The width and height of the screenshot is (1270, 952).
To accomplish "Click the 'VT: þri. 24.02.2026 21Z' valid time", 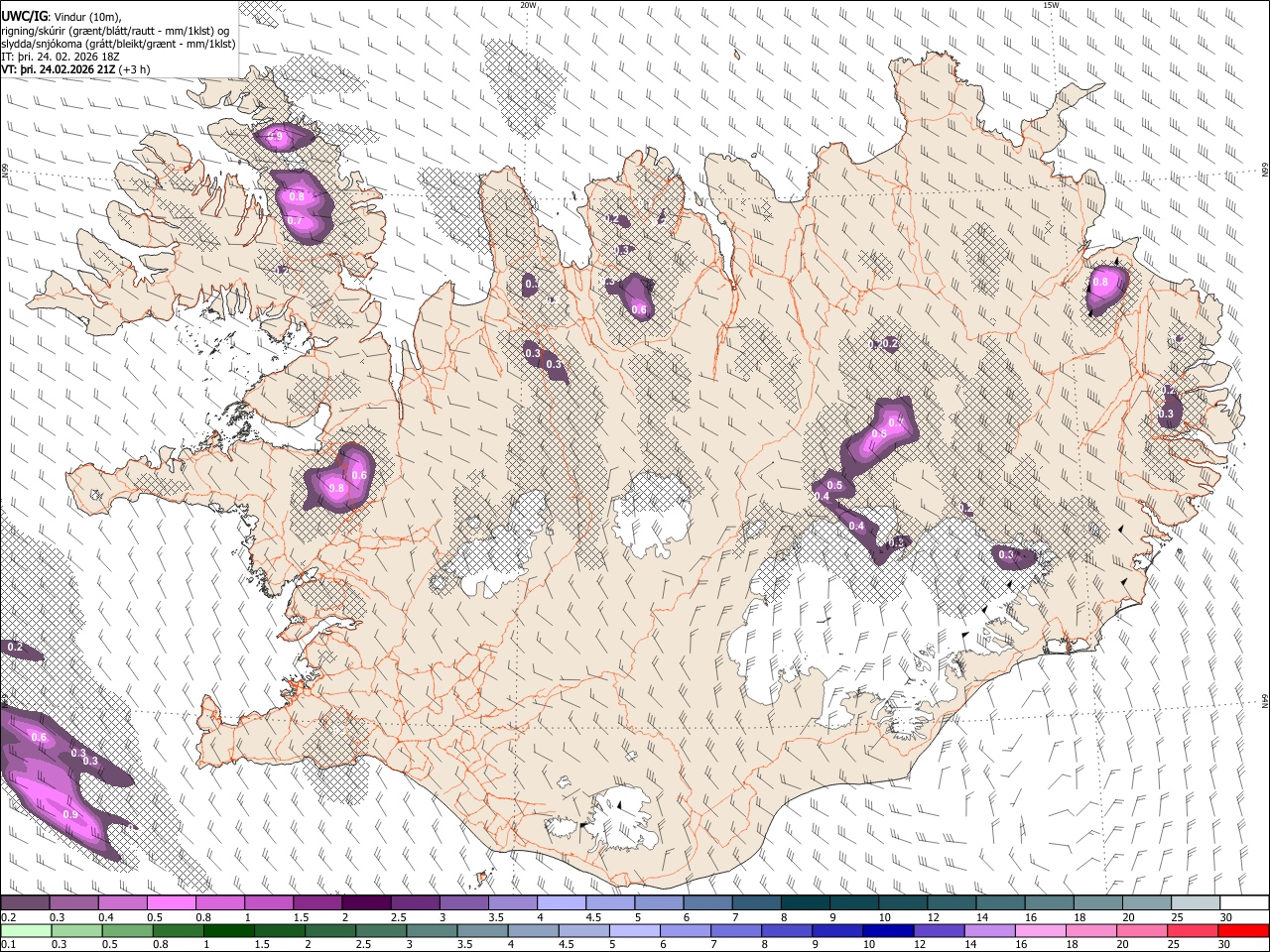I will [x=58, y=69].
